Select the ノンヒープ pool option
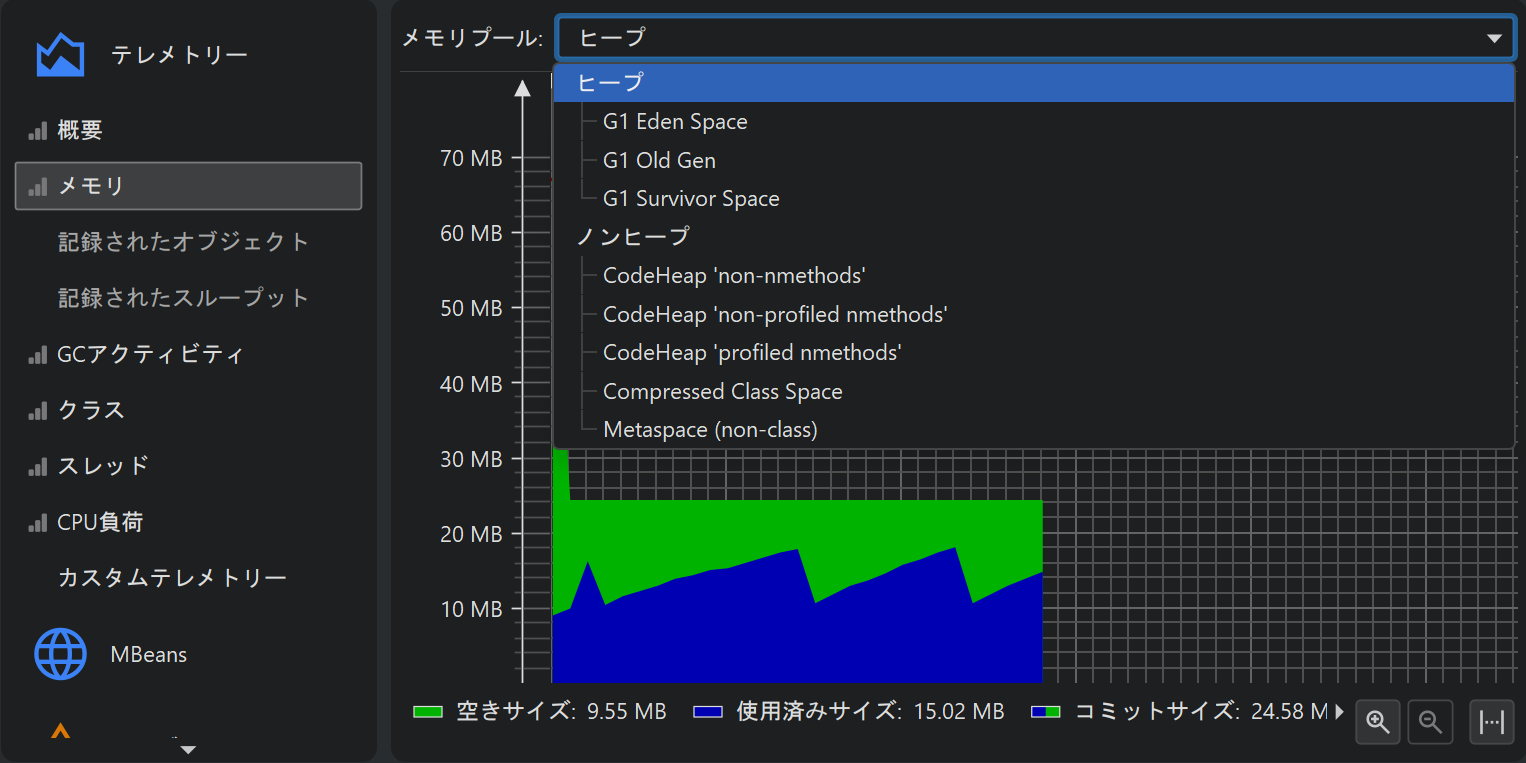 pos(633,237)
